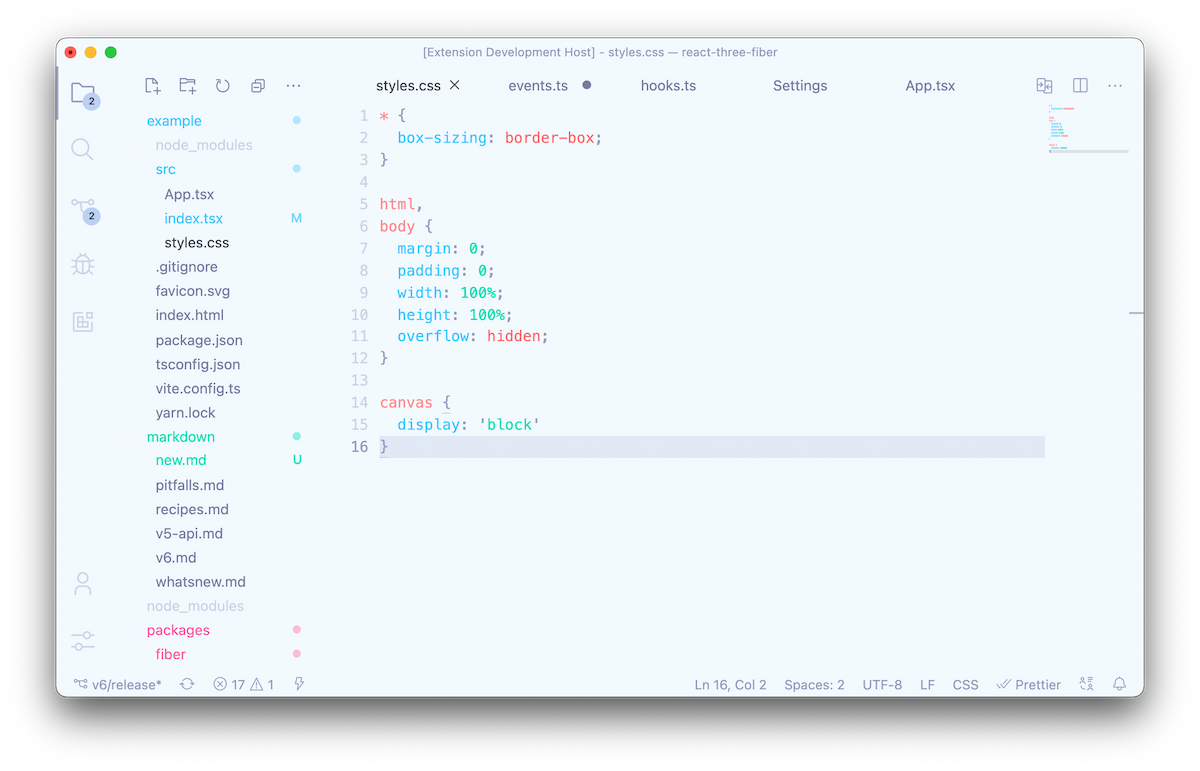Change end of line sequence LF
The image size is (1200, 771).
928,685
